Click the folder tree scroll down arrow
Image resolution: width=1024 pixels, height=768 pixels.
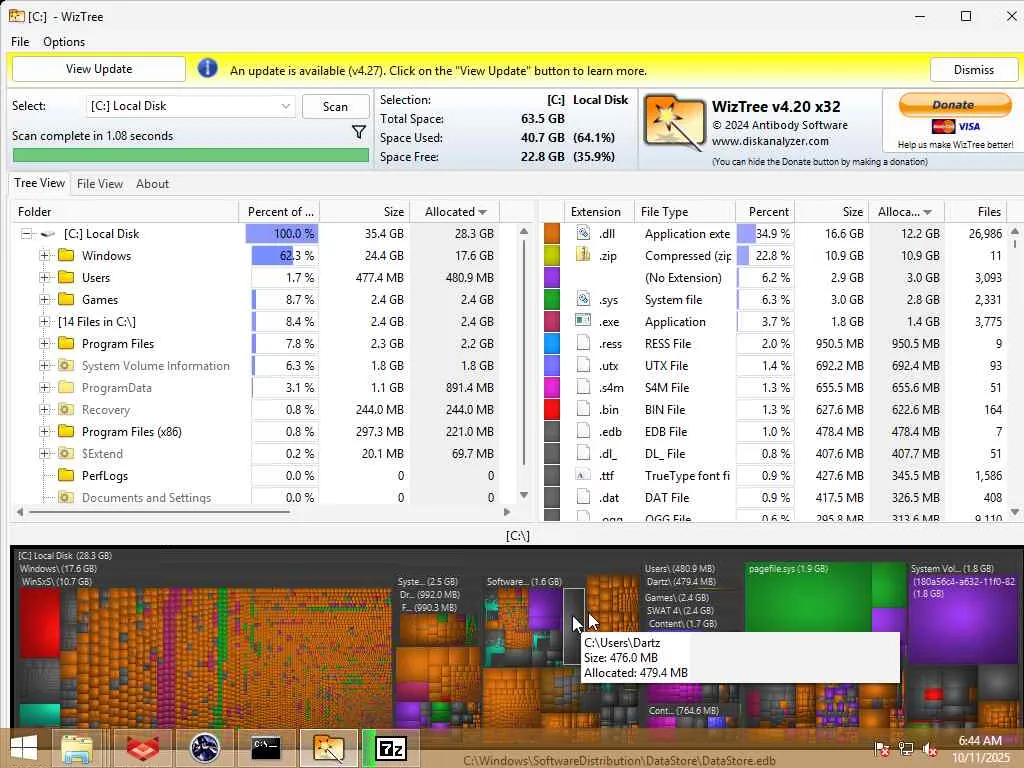point(523,495)
